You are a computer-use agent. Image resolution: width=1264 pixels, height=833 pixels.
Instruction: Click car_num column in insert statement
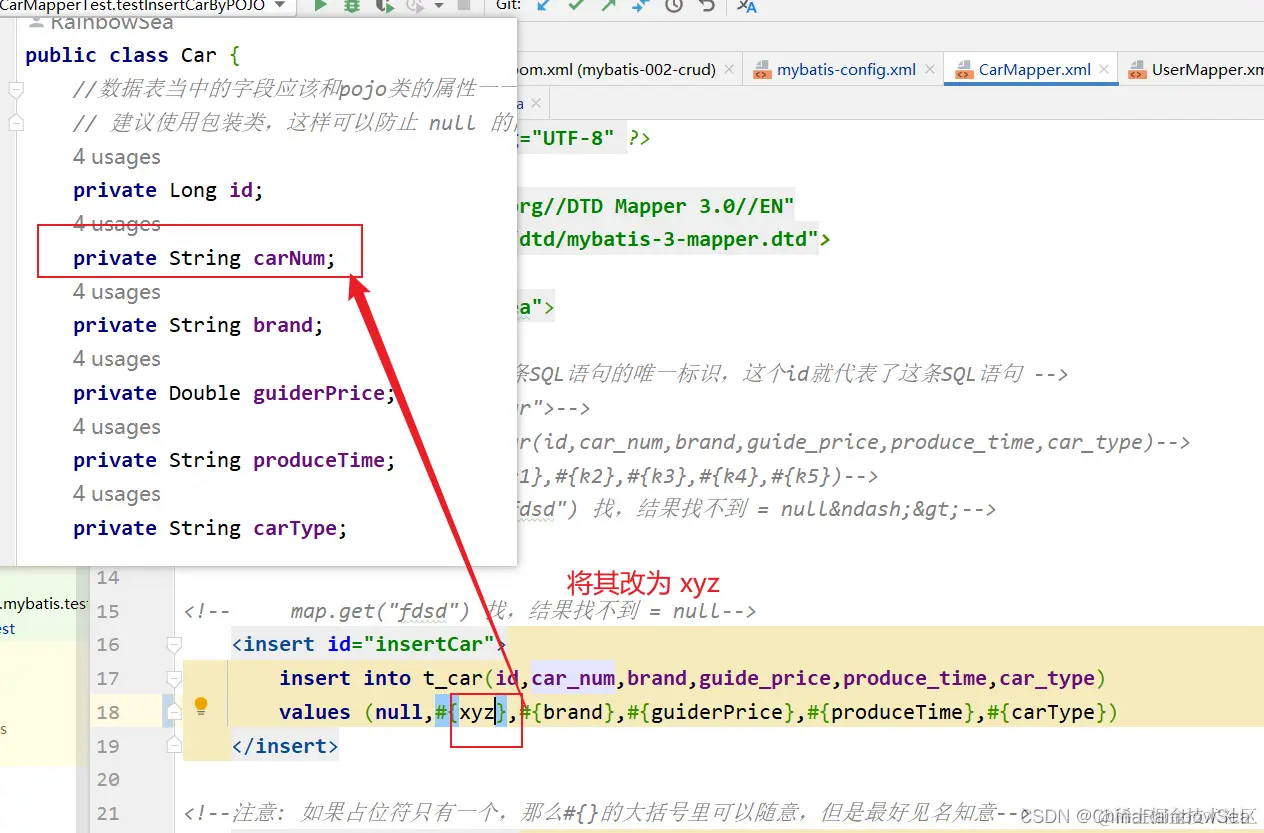573,678
